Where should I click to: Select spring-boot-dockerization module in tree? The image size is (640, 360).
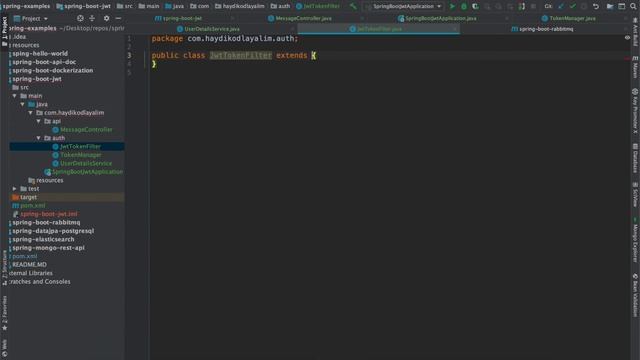[x=53, y=71]
